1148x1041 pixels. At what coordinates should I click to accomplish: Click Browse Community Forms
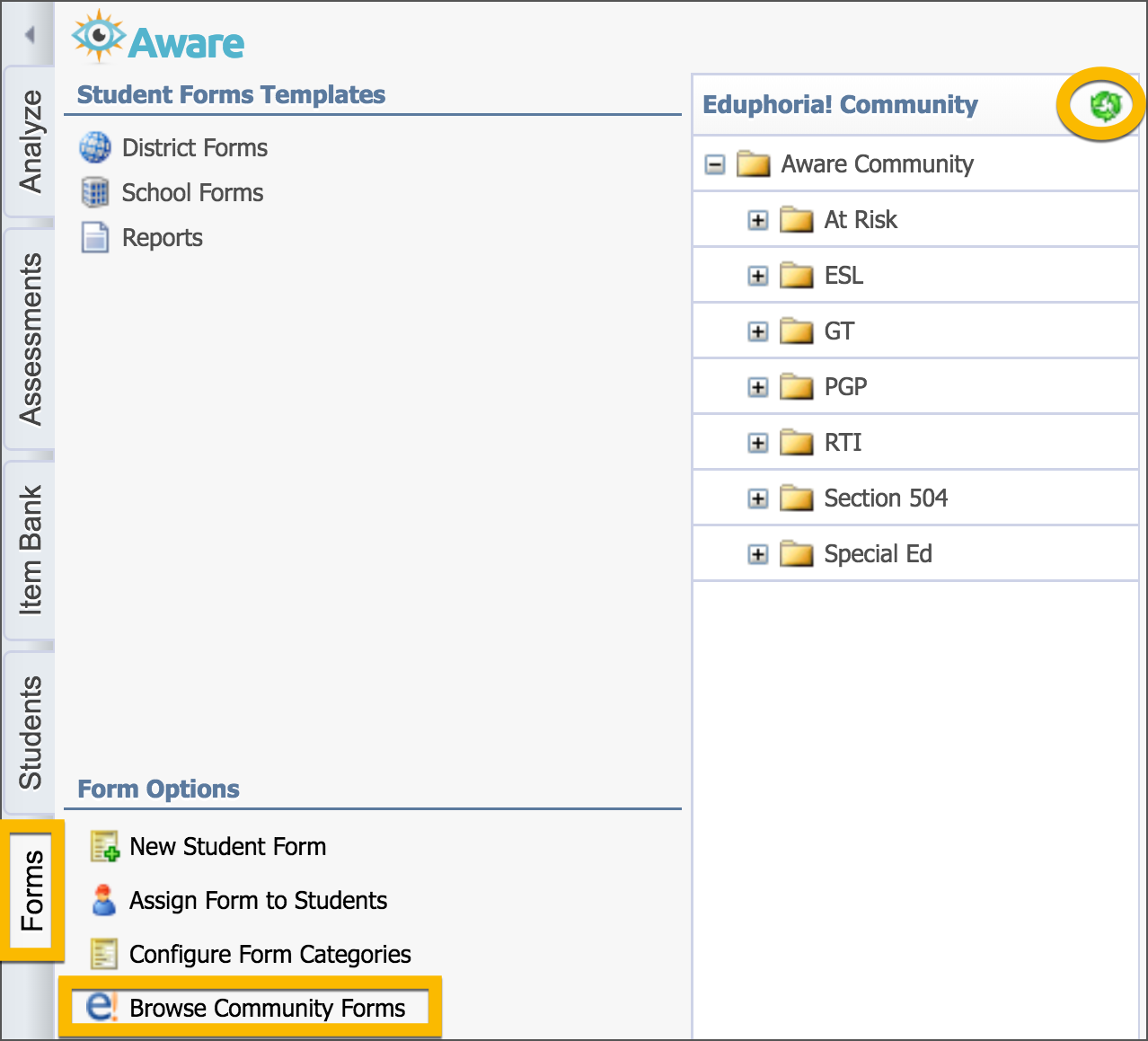(x=268, y=1008)
